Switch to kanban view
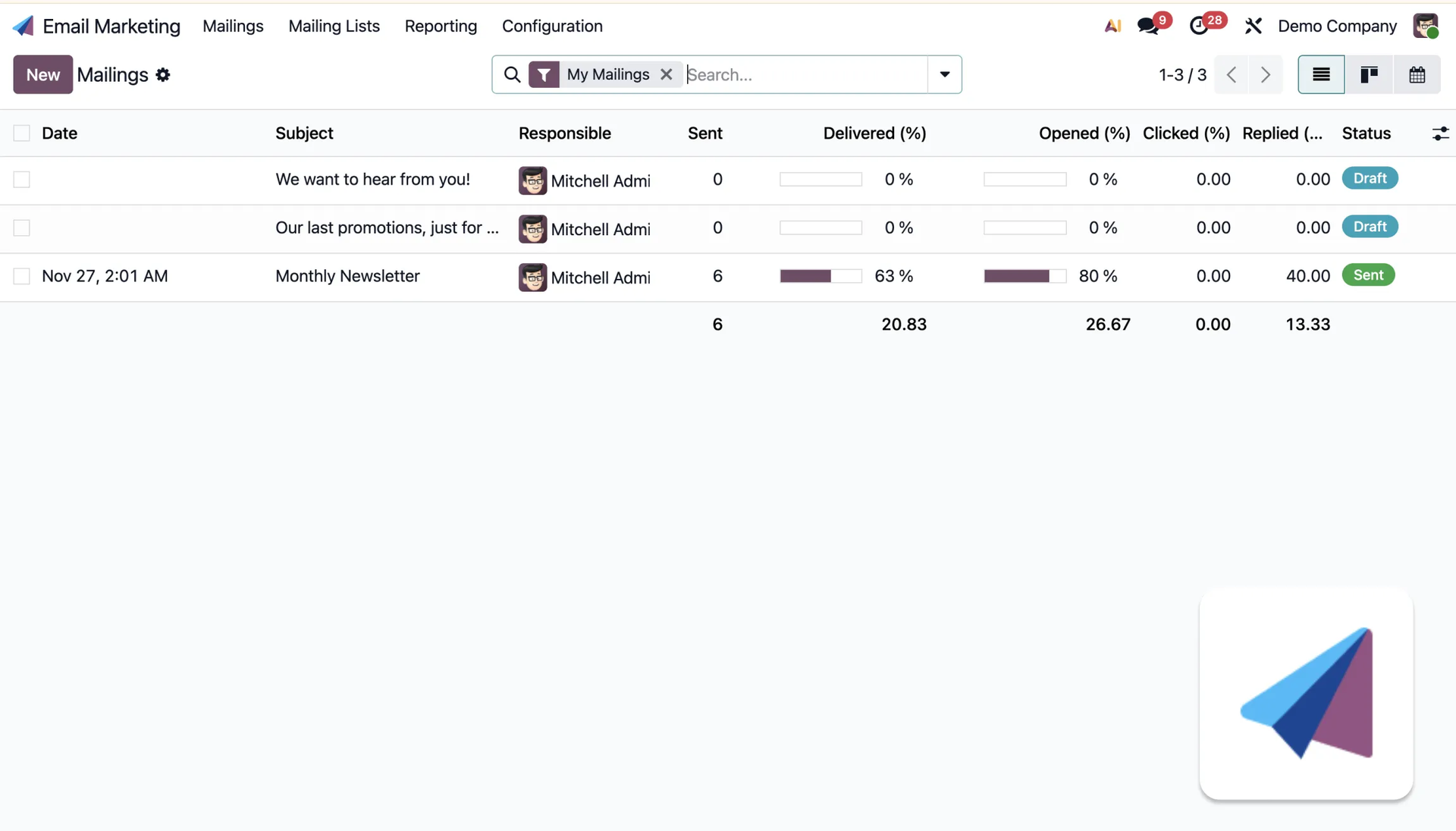The image size is (1456, 831). coord(1369,74)
